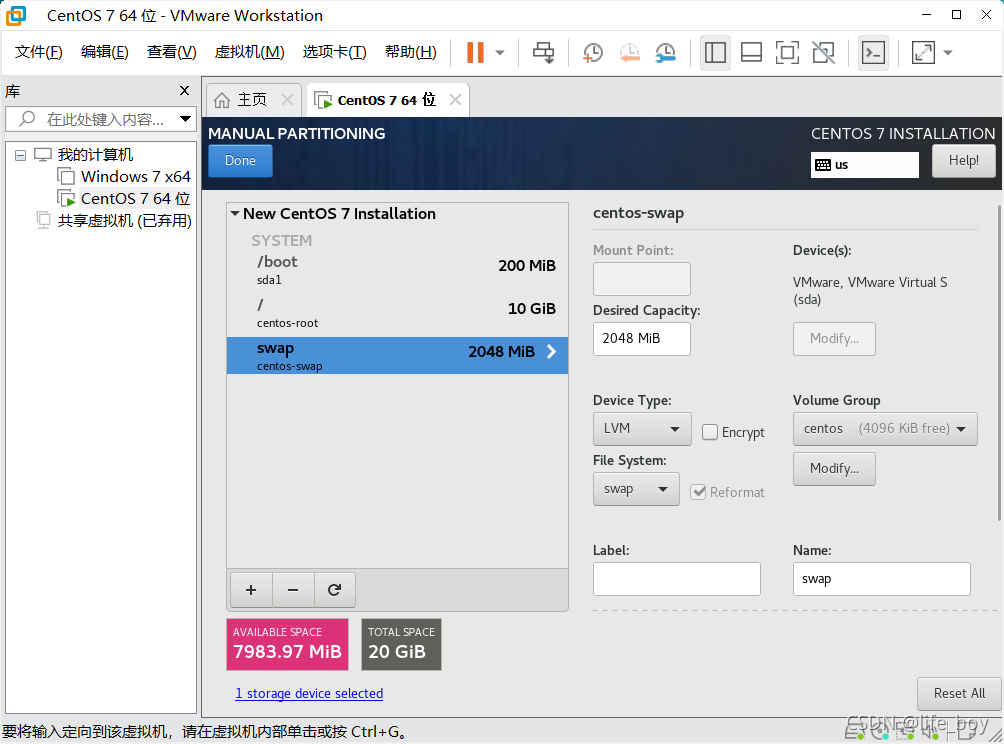Toggle the Reformat checkbox
Screen dimensions: 1004x744
[x=698, y=492]
